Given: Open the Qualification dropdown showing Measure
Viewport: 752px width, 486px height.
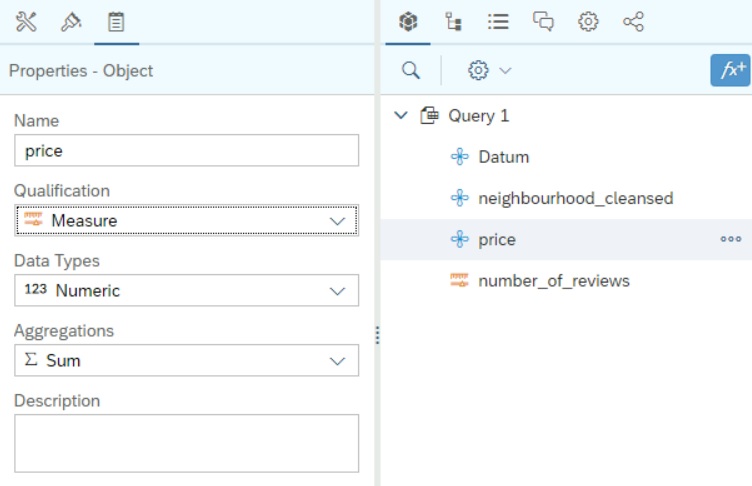Looking at the screenshot, I should pos(186,220).
